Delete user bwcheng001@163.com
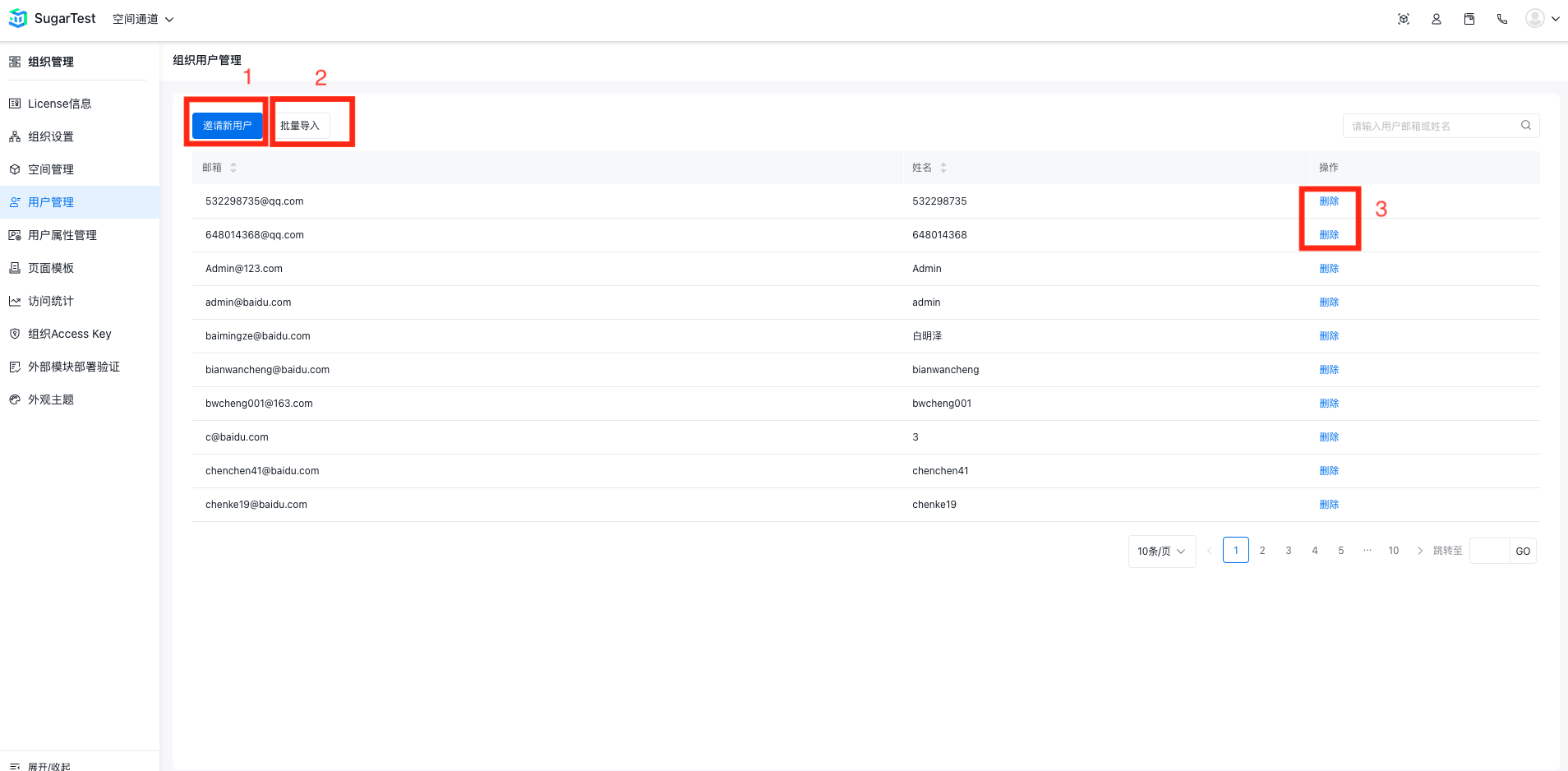 tap(1329, 404)
